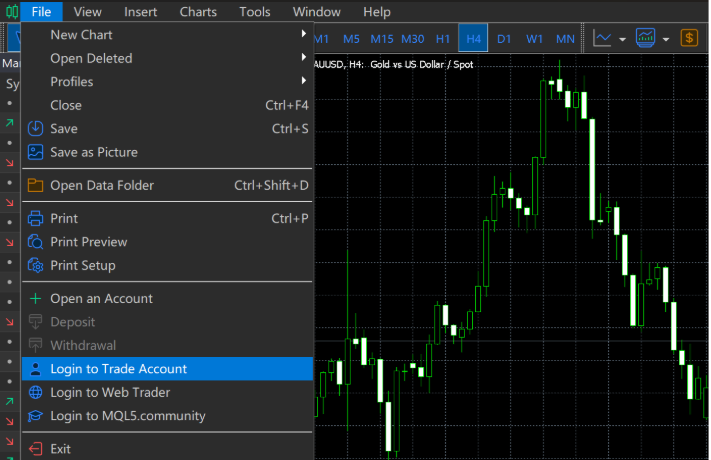The image size is (711, 460).
Task: Choose Login to MQL5.community
Action: [167, 416]
